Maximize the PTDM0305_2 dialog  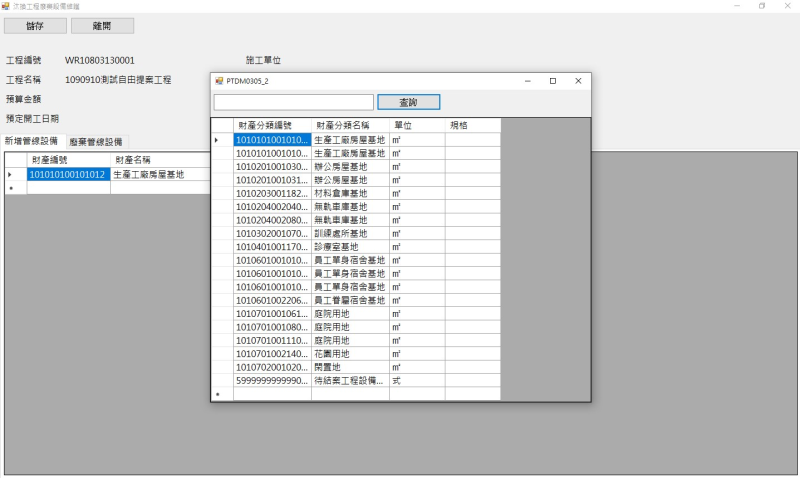point(553,81)
